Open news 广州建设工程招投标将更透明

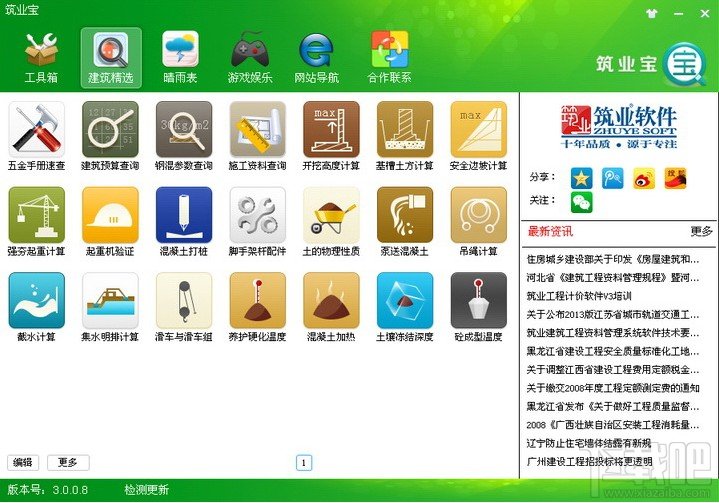pyautogui.click(x=589, y=461)
